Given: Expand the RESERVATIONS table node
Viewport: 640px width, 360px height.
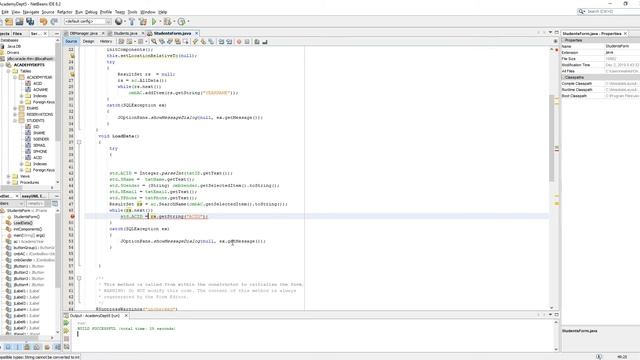Looking at the screenshot, I should pyautogui.click(x=15, y=114).
